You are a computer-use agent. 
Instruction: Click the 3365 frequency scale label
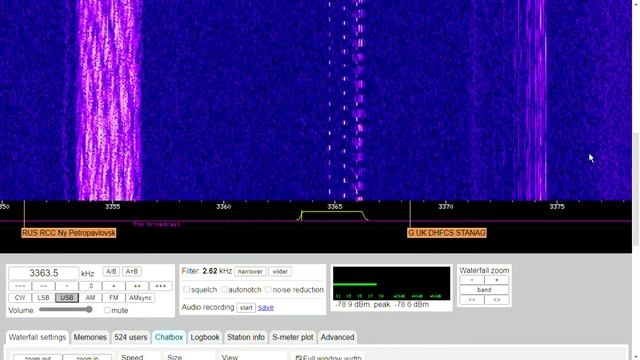[335, 207]
